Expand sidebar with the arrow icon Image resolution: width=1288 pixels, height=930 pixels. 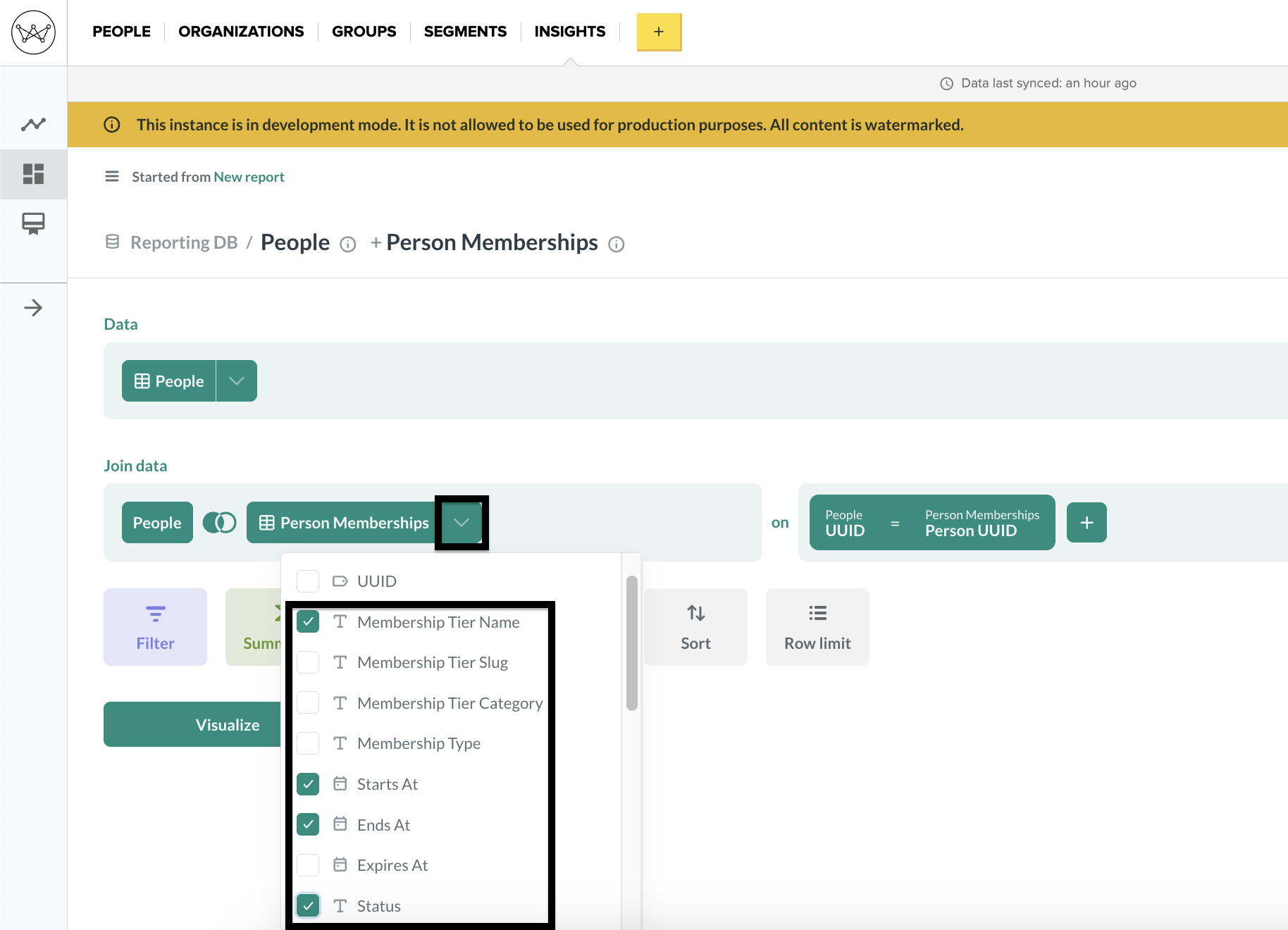pyautogui.click(x=33, y=308)
